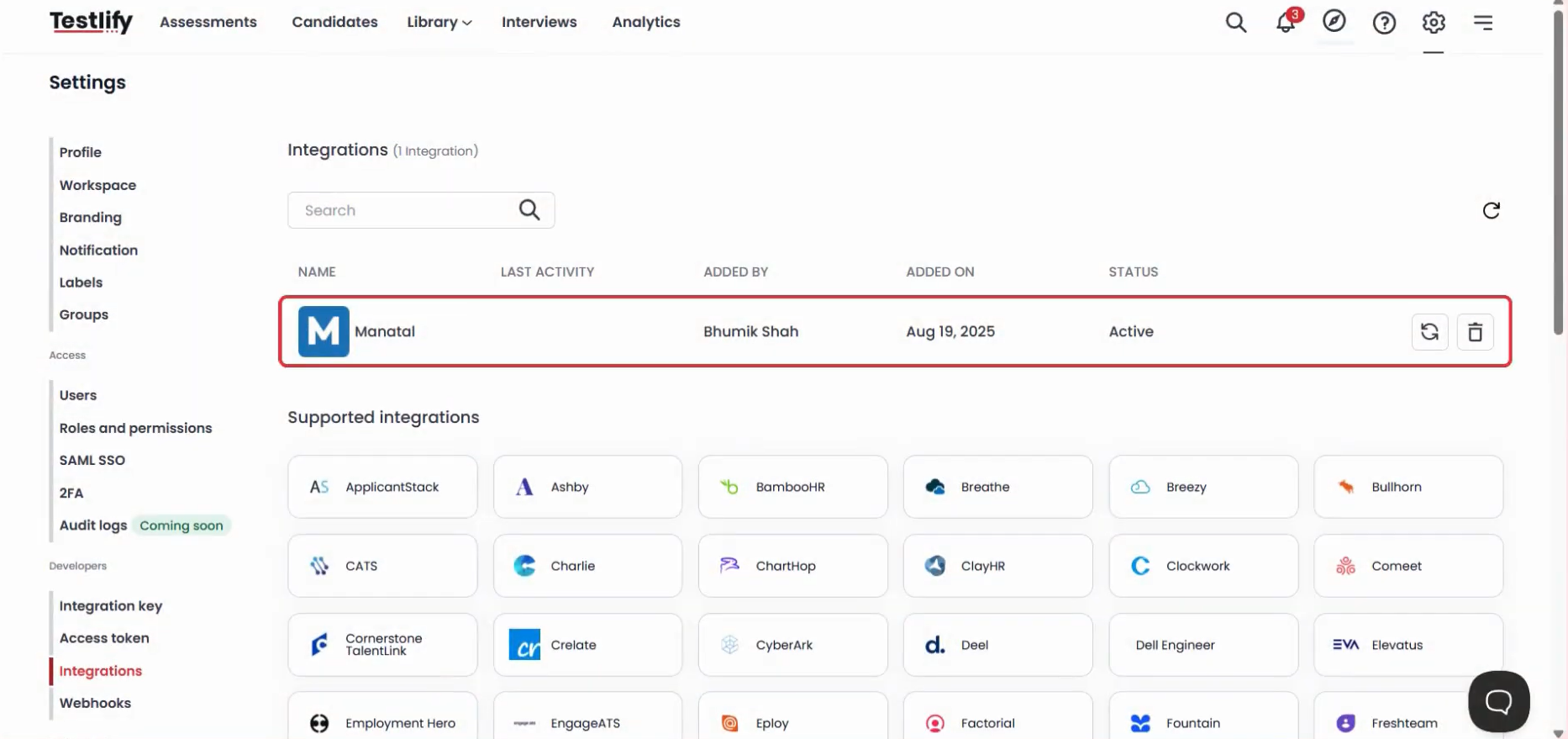Open Integration key section

[x=110, y=605]
